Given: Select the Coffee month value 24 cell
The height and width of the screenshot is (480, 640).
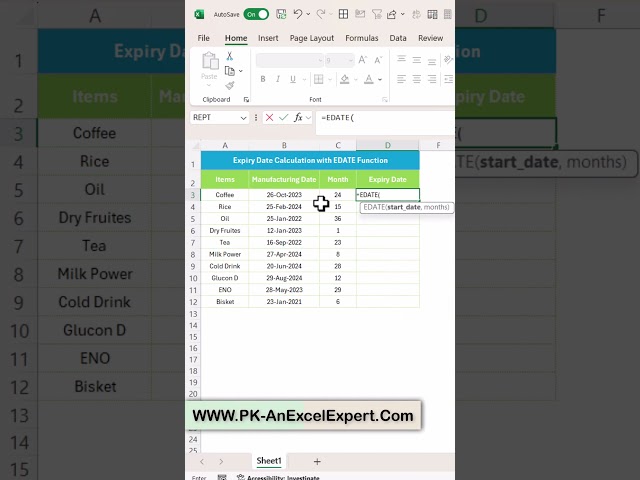Looking at the screenshot, I should [338, 195].
